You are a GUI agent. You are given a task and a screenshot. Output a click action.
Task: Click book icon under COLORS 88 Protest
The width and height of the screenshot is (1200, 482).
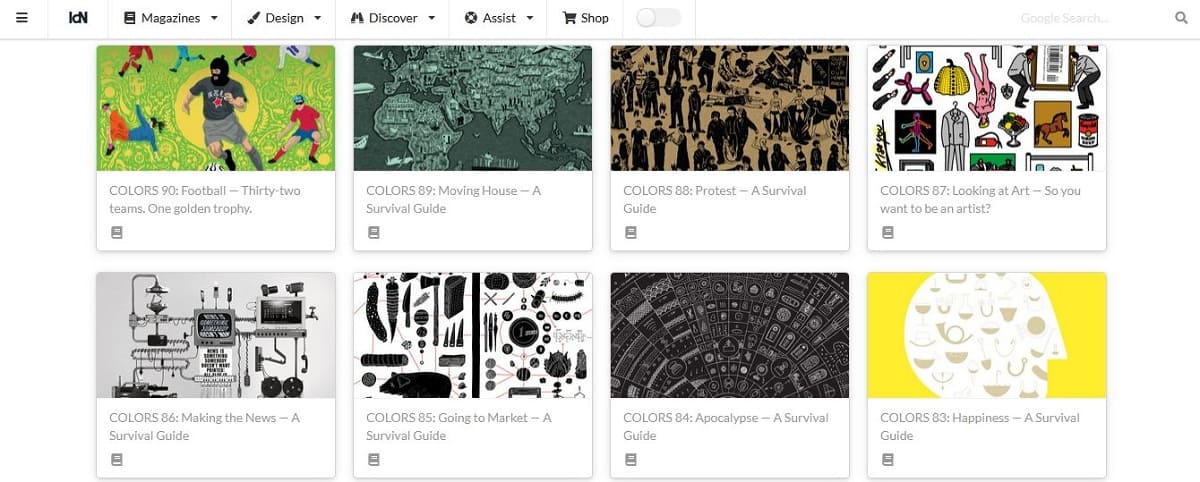[631, 233]
